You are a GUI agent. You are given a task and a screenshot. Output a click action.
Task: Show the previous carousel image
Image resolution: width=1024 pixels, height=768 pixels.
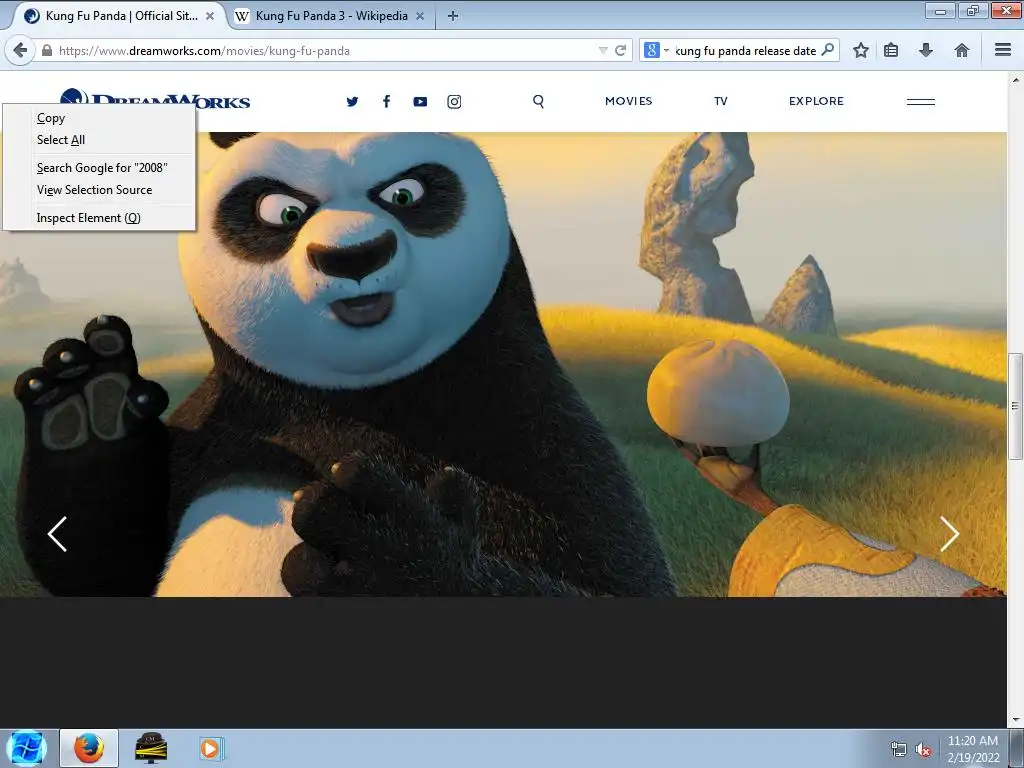pyautogui.click(x=57, y=534)
